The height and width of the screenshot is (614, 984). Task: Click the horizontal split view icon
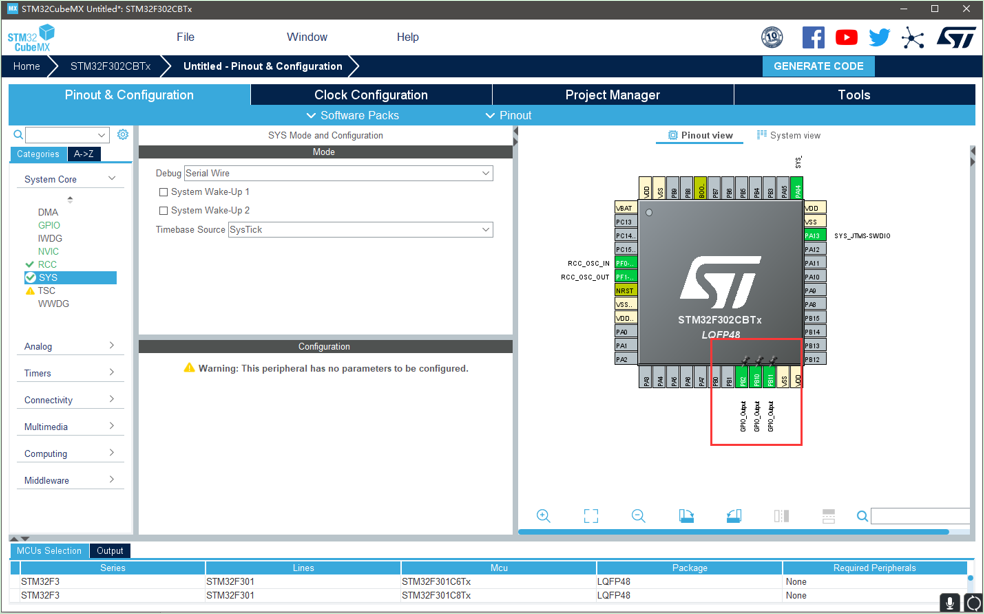(x=828, y=516)
